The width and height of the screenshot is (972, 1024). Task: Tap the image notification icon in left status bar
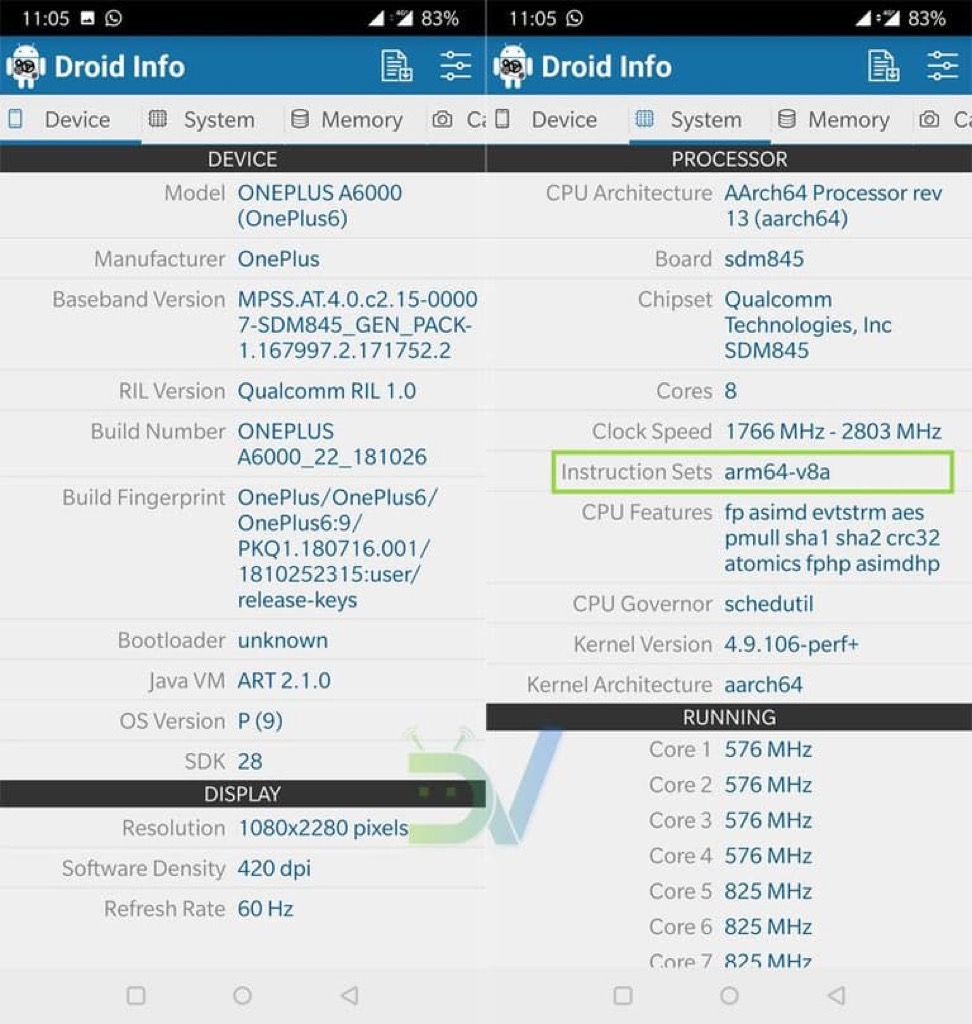click(x=88, y=18)
